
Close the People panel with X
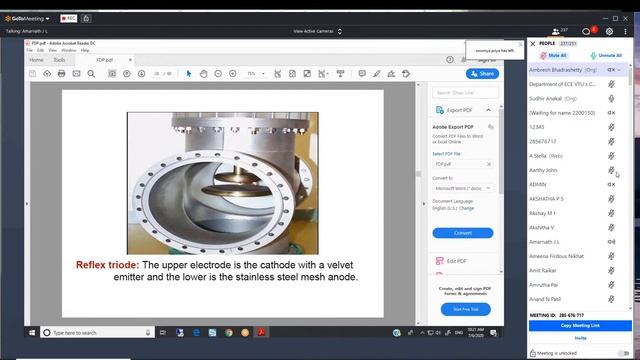(533, 44)
